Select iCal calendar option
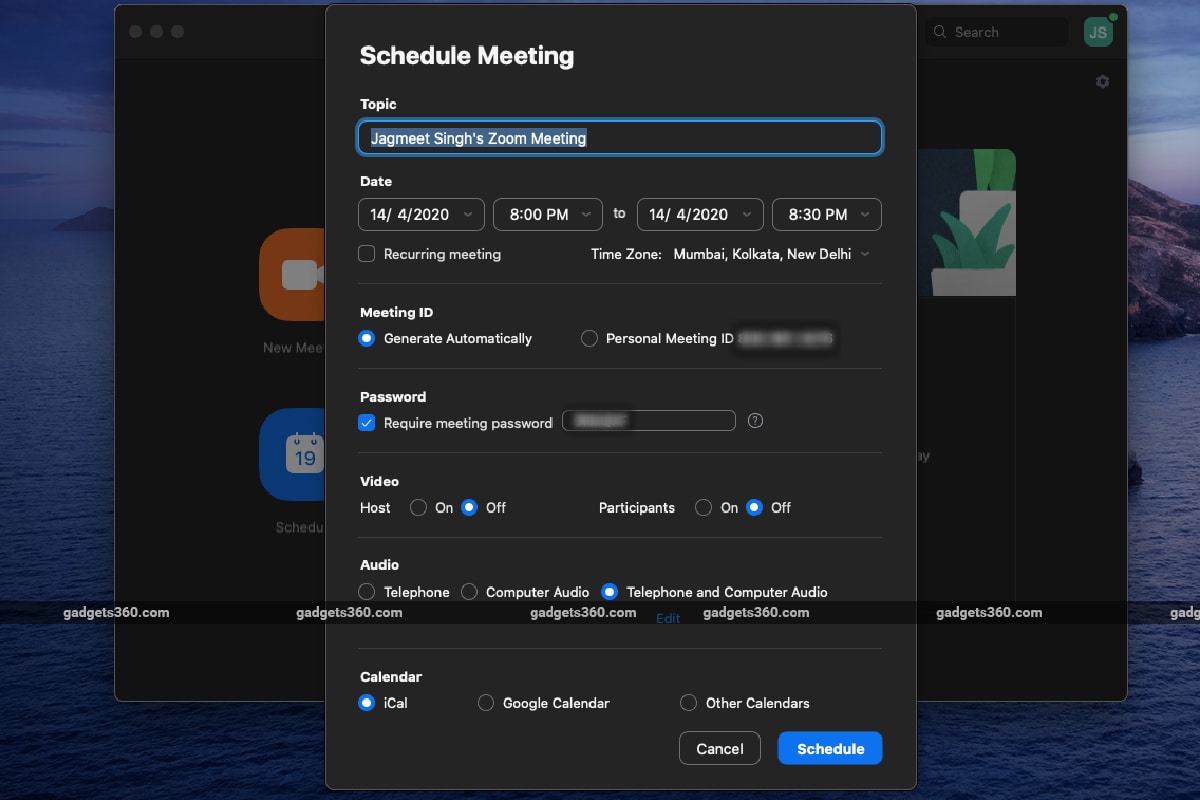 (367, 703)
